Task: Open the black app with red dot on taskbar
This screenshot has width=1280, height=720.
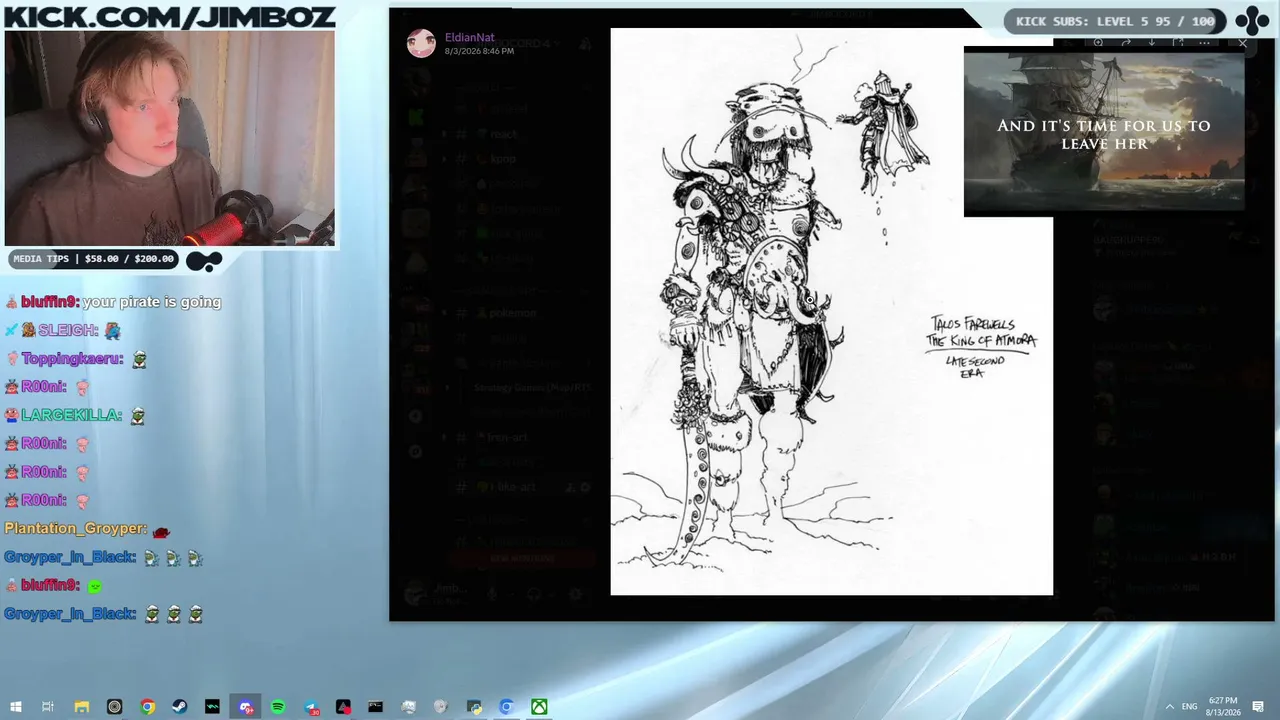Action: (343, 707)
